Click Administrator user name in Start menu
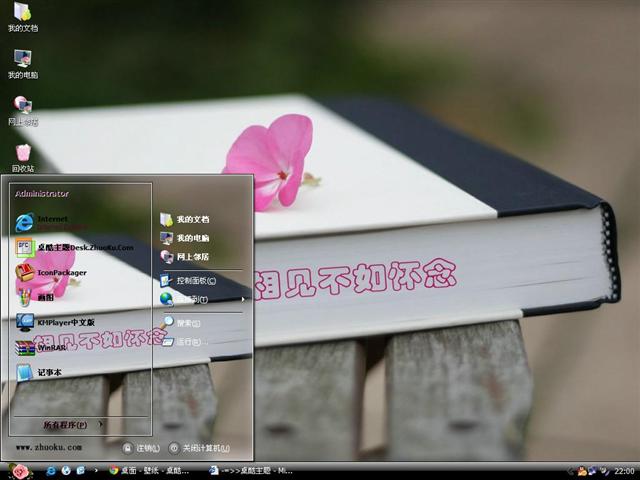Screen dimensions: 640x480 tap(42, 194)
